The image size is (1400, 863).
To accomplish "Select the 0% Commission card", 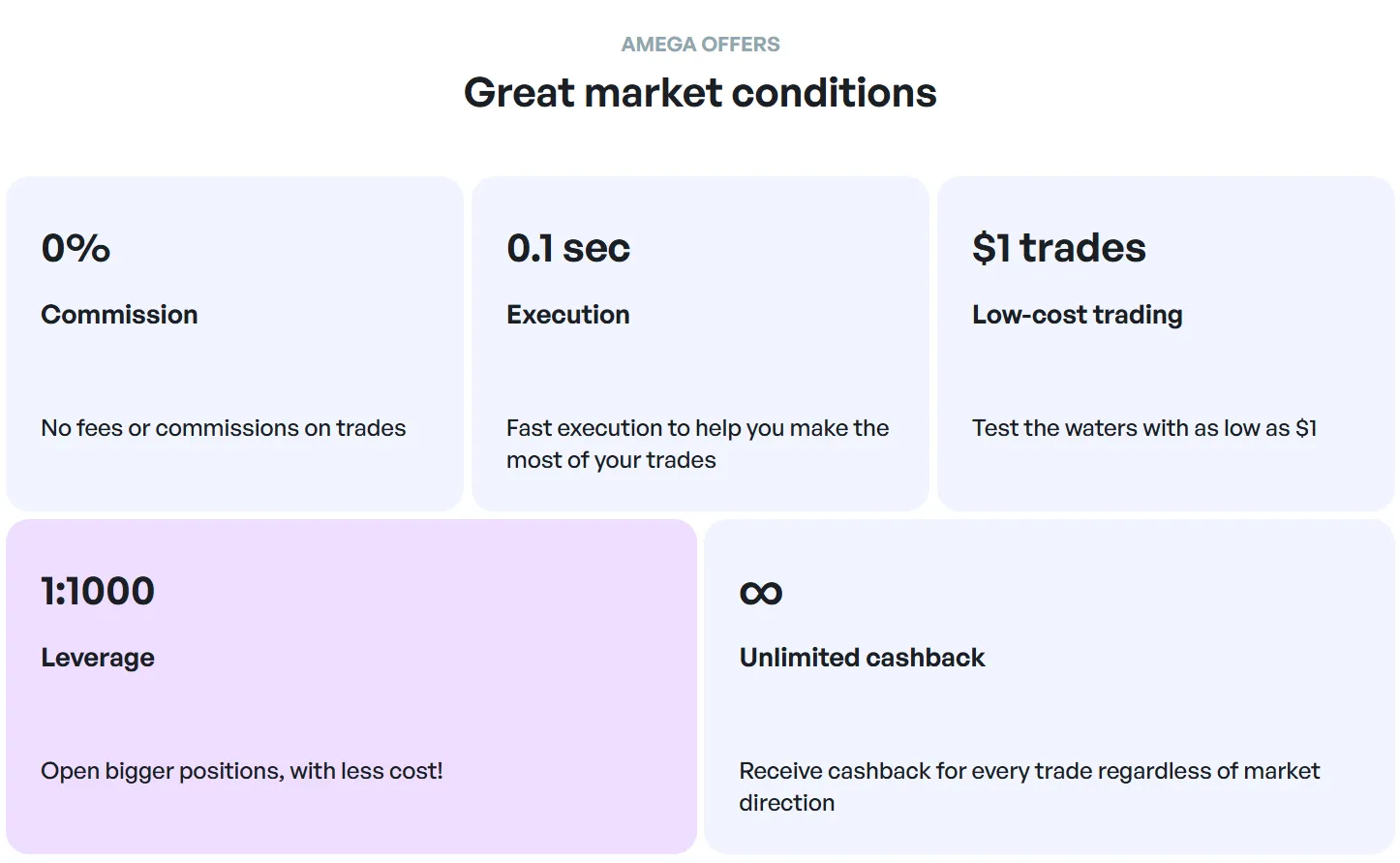I will coord(234,343).
